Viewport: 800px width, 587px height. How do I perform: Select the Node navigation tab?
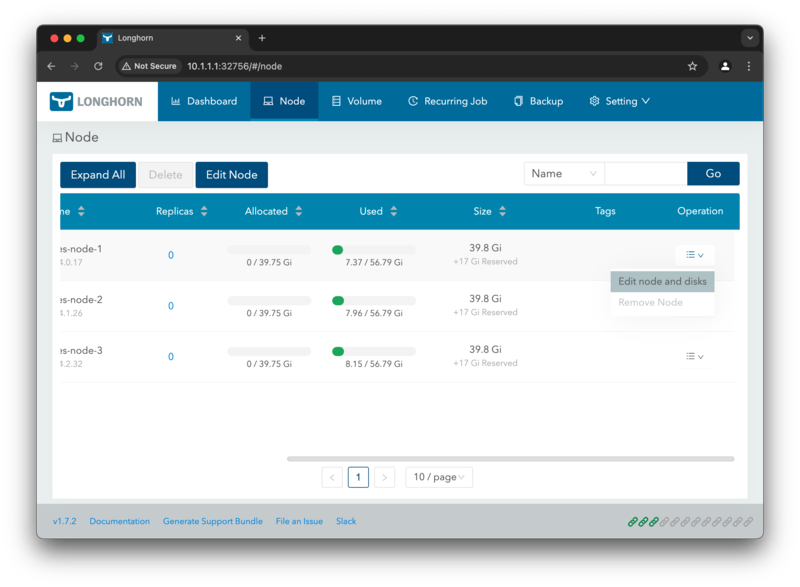point(284,101)
